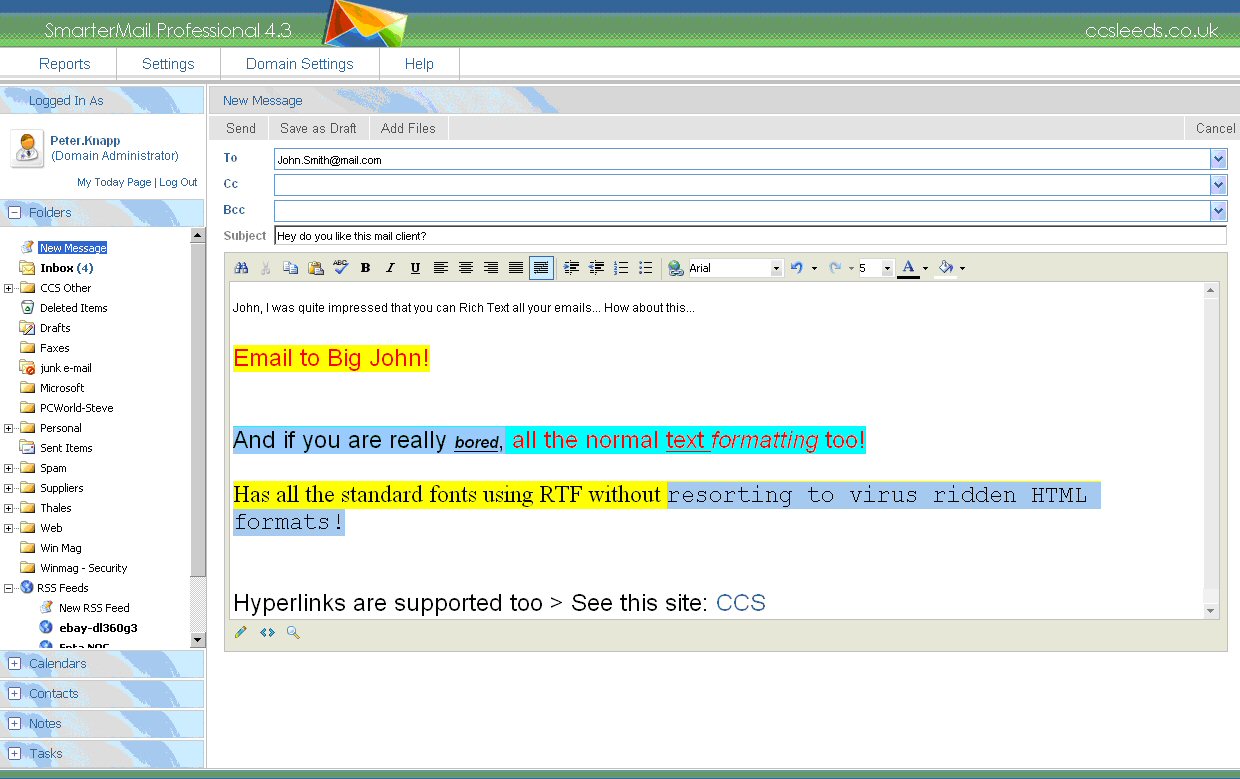Cancel the new message
This screenshot has height=779, width=1240.
1215,128
